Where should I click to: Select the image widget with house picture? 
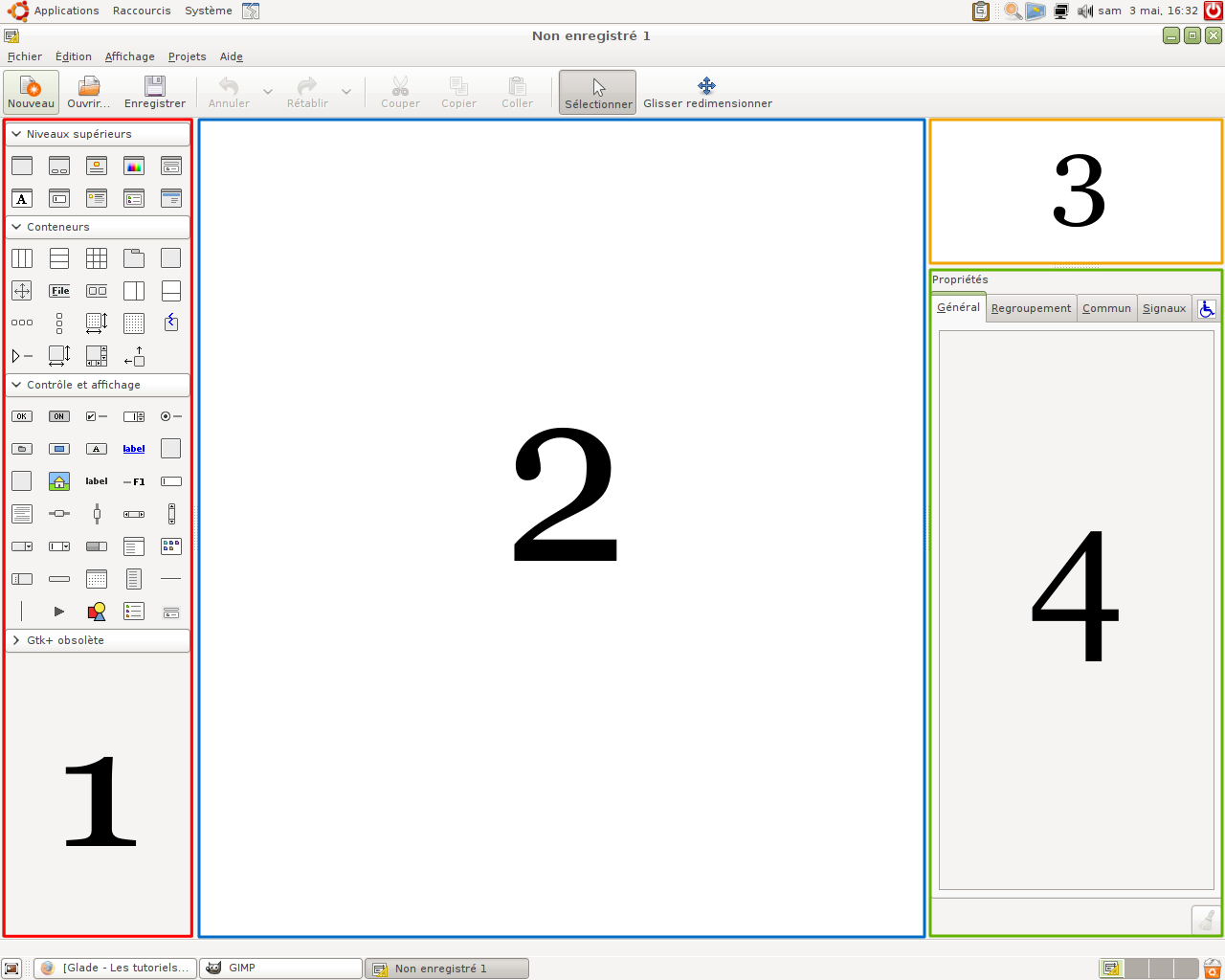pyautogui.click(x=59, y=481)
